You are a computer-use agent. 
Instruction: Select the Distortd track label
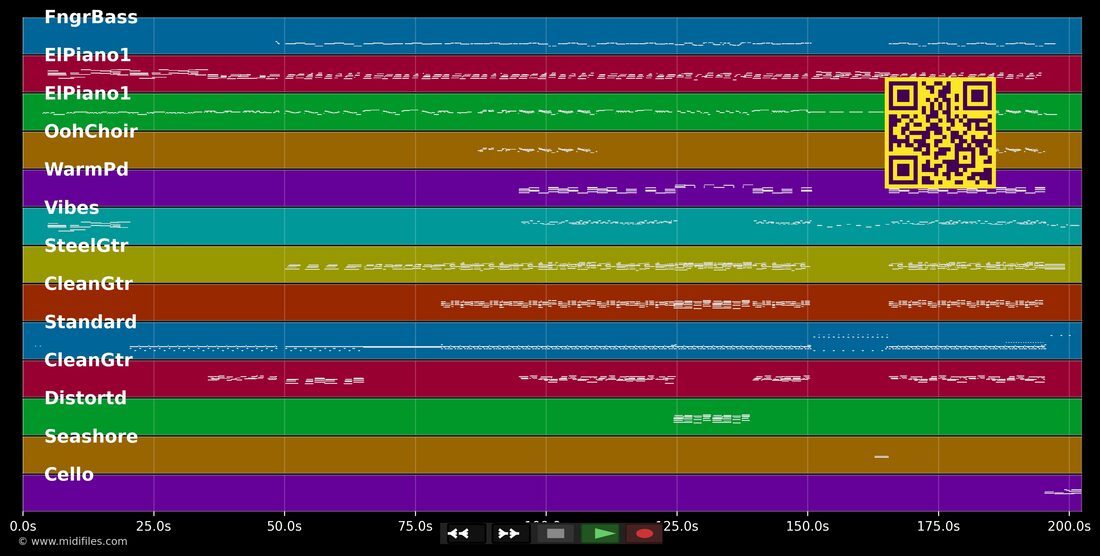[x=86, y=398]
